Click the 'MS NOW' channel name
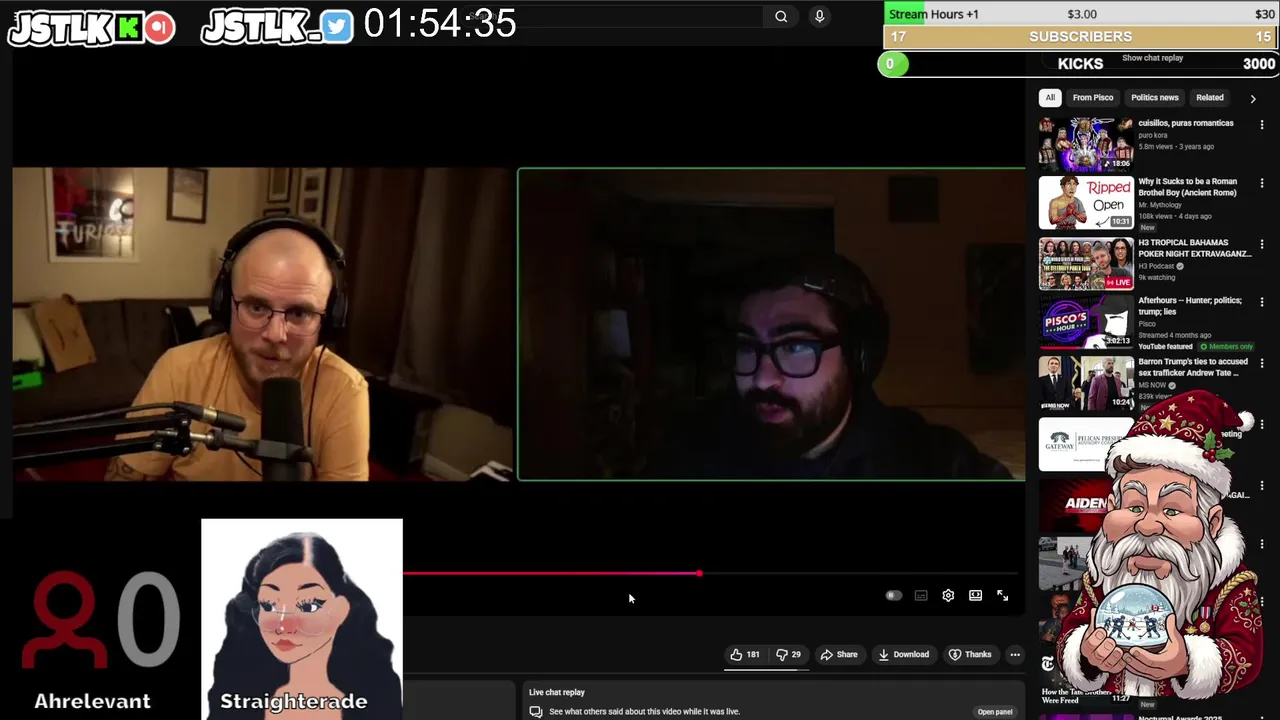 pyautogui.click(x=1153, y=384)
